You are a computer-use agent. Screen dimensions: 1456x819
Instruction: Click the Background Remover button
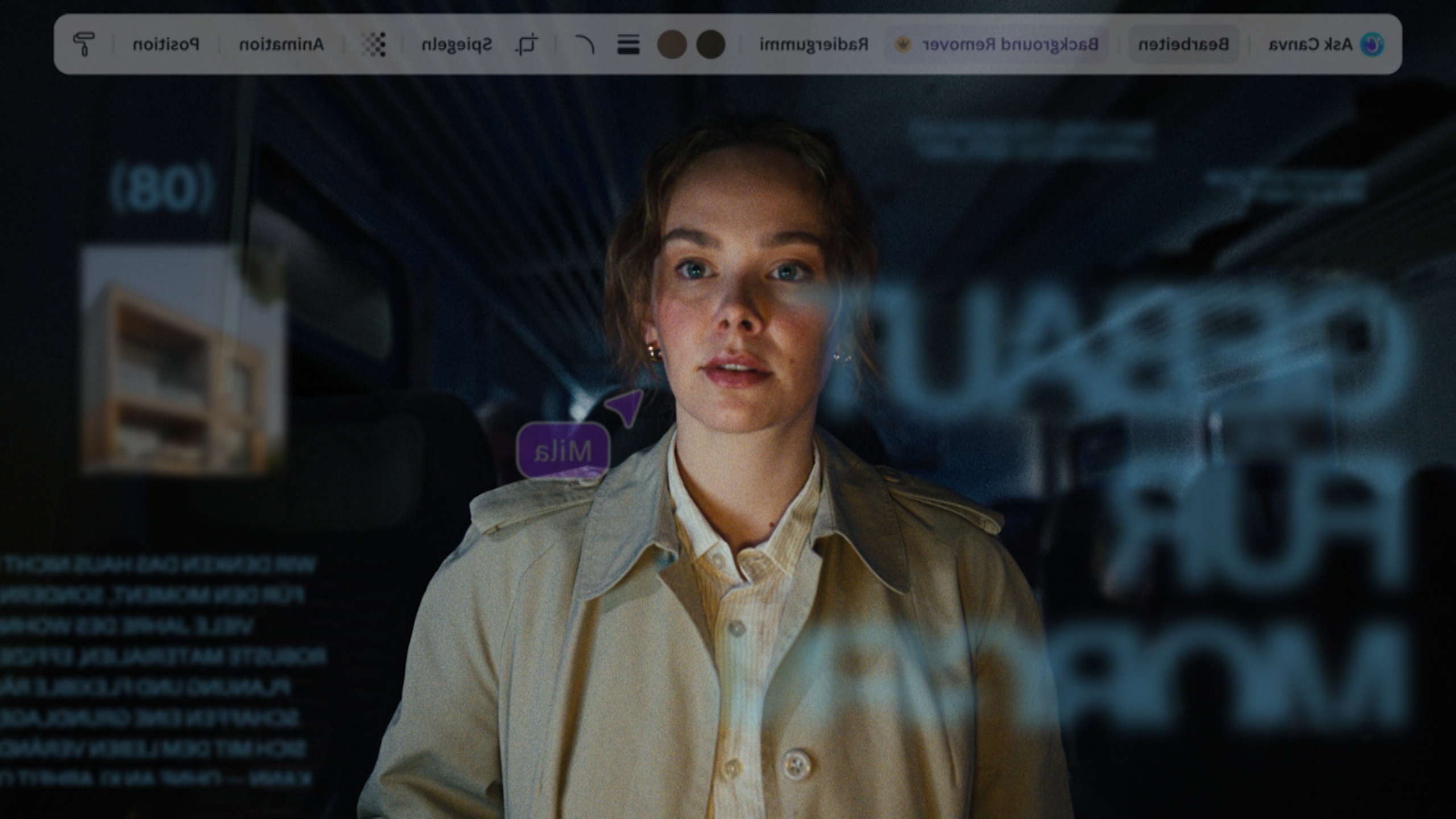(996, 44)
